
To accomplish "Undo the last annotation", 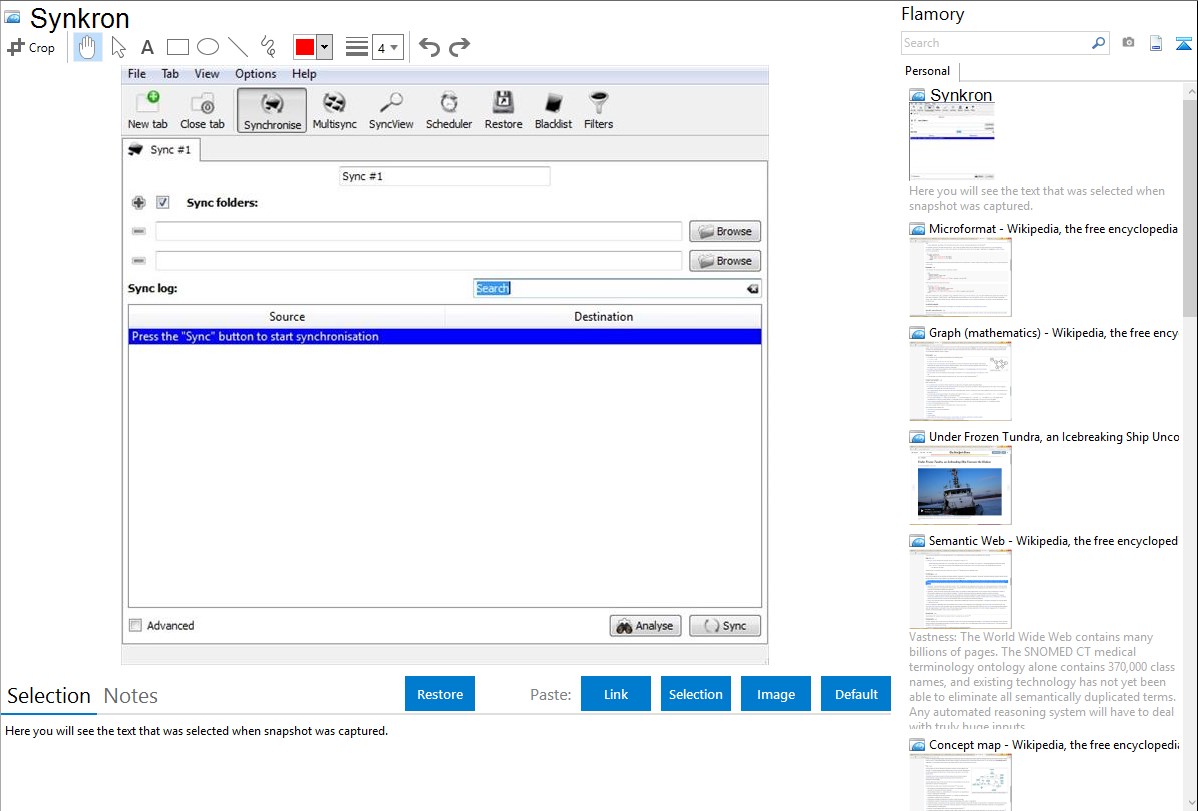I will [429, 47].
